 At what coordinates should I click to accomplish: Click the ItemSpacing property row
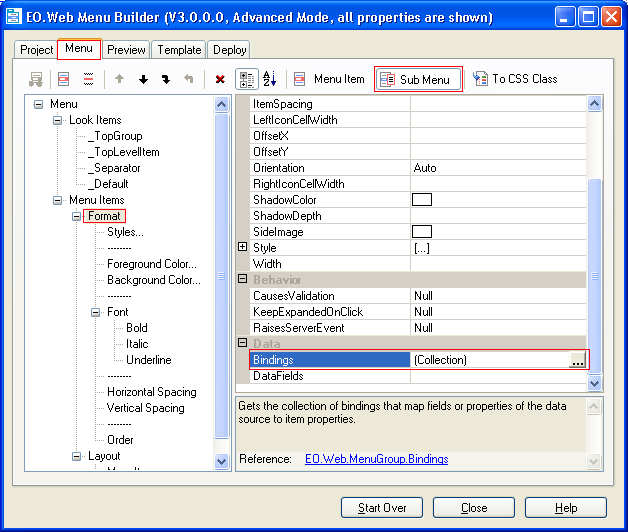(418, 104)
